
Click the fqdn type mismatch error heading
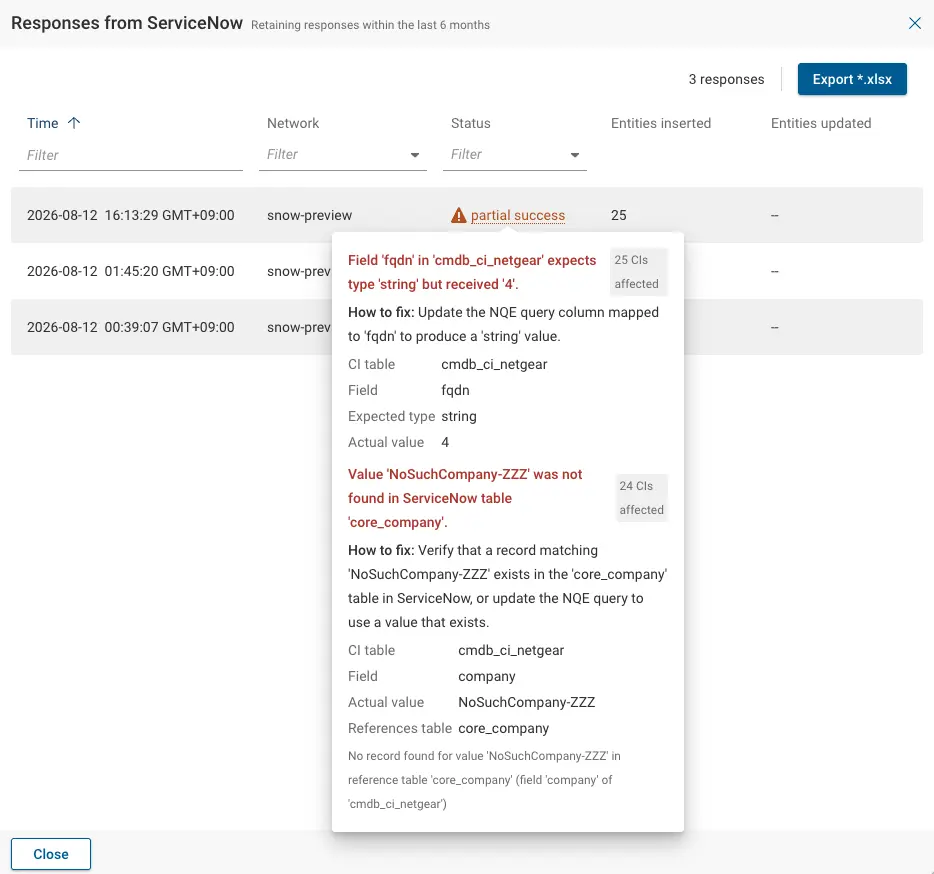coord(472,272)
